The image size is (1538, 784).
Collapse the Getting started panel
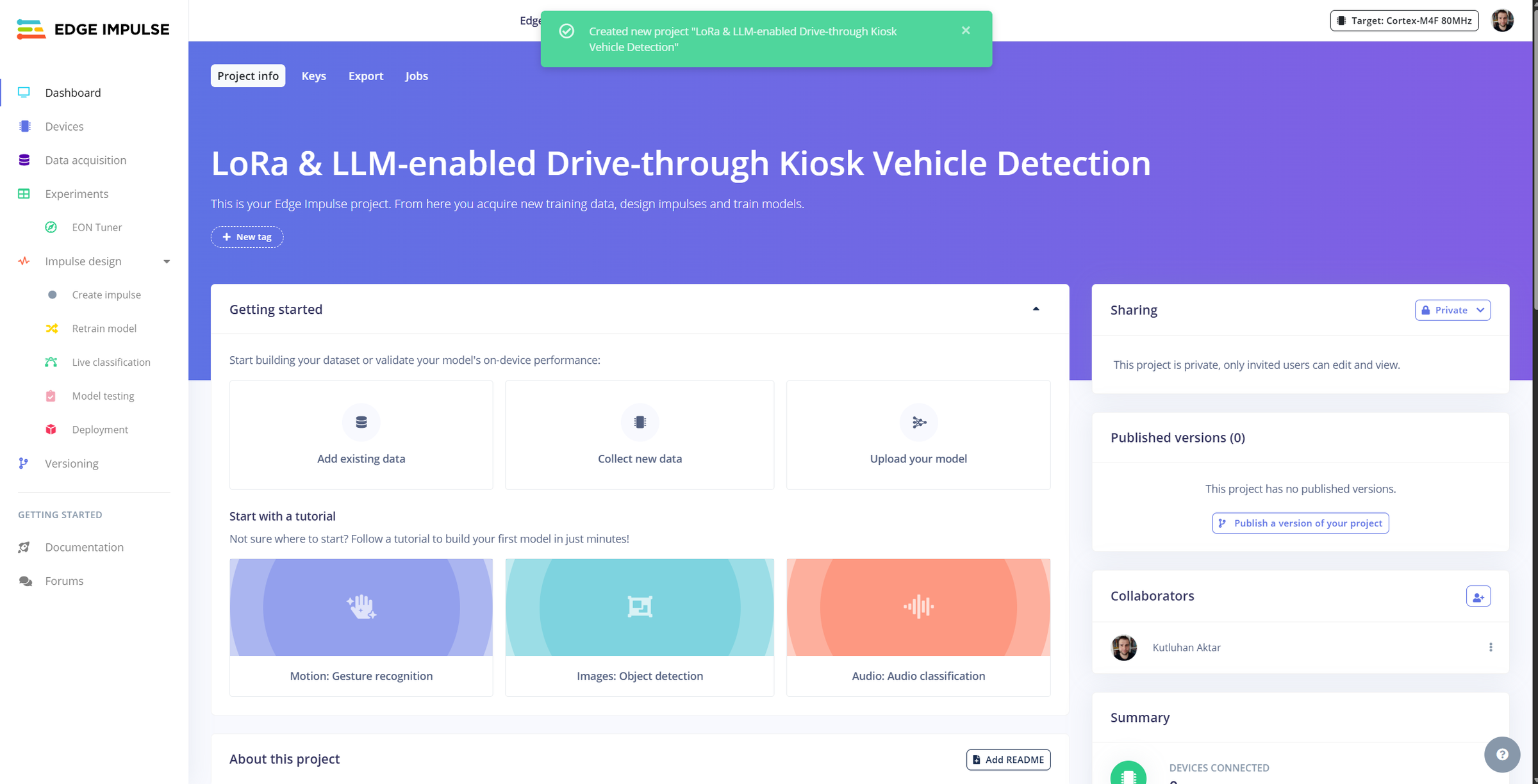[1036, 309]
